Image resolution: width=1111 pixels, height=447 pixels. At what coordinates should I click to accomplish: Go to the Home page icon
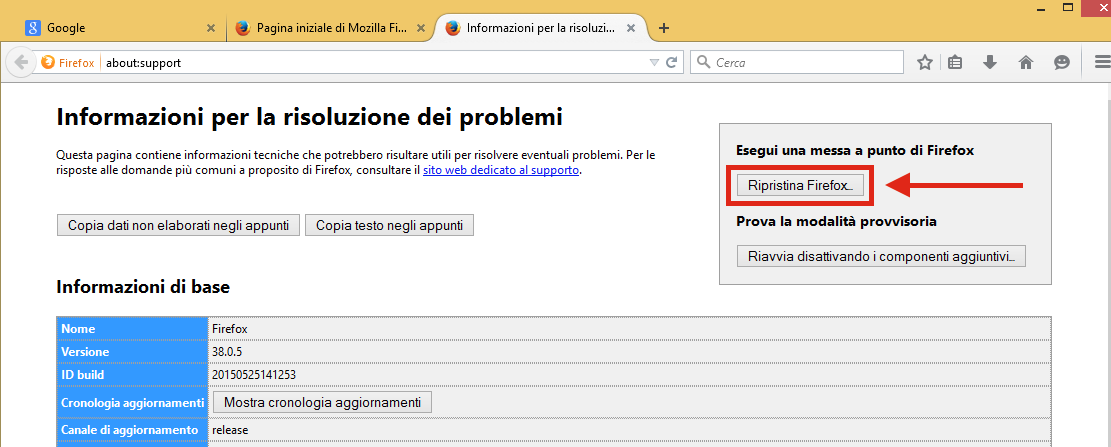[1025, 62]
